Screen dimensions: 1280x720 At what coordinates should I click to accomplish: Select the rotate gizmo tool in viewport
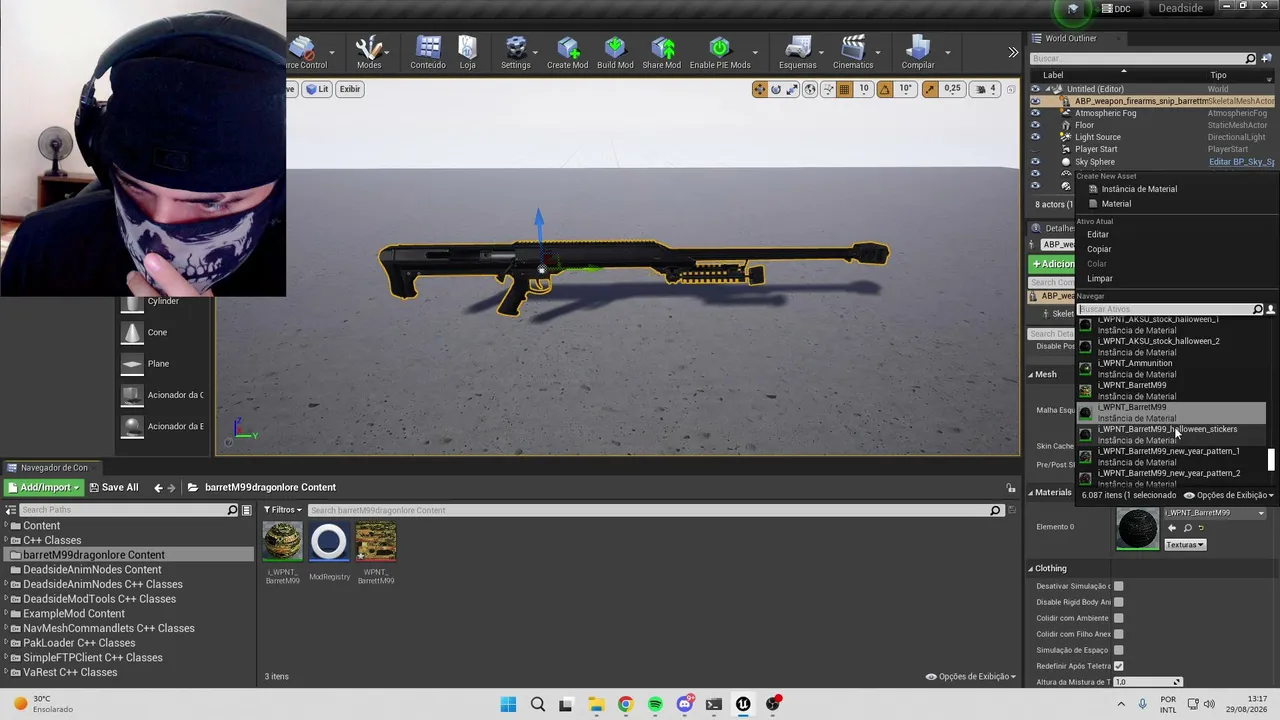776,89
